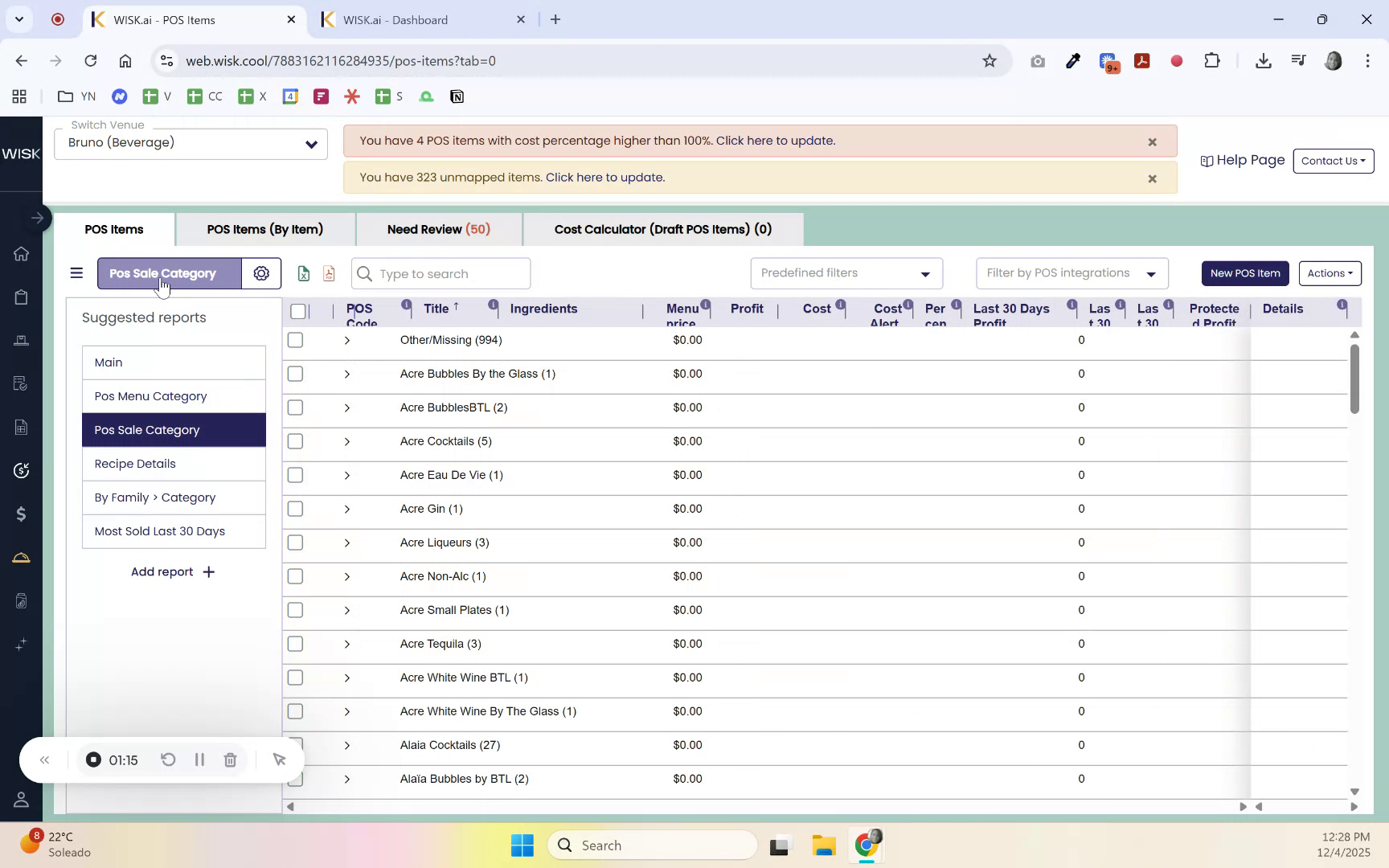Expand the Other/Missing category row
Image resolution: width=1389 pixels, height=868 pixels.
pyautogui.click(x=347, y=340)
